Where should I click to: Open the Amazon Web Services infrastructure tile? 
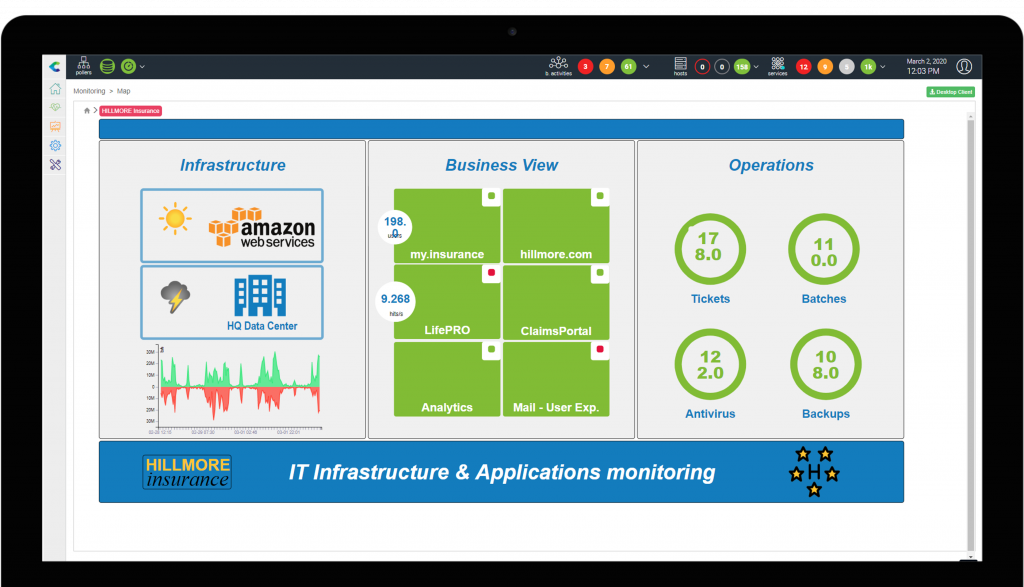click(x=232, y=226)
